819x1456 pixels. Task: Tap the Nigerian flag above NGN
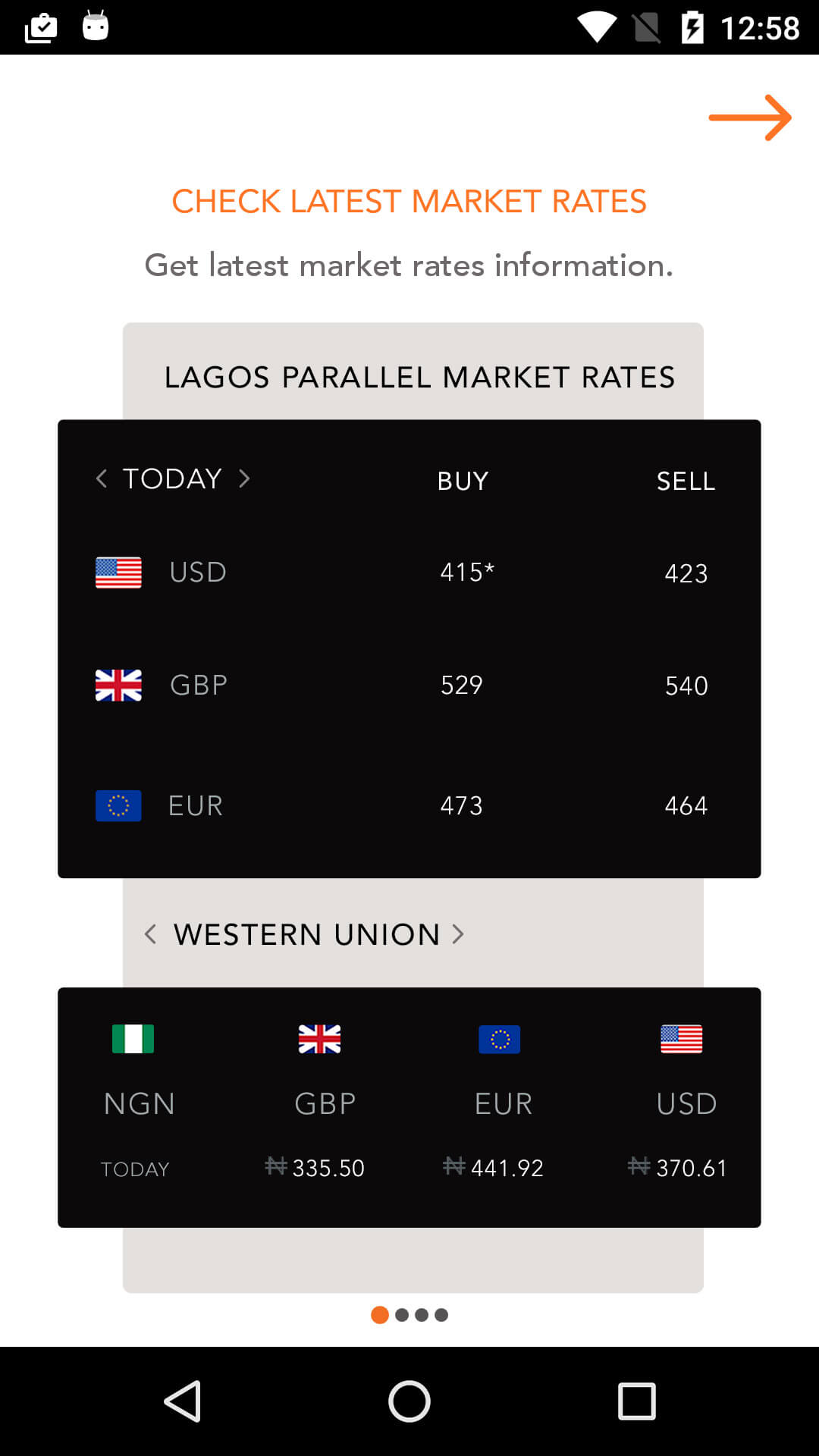133,1039
